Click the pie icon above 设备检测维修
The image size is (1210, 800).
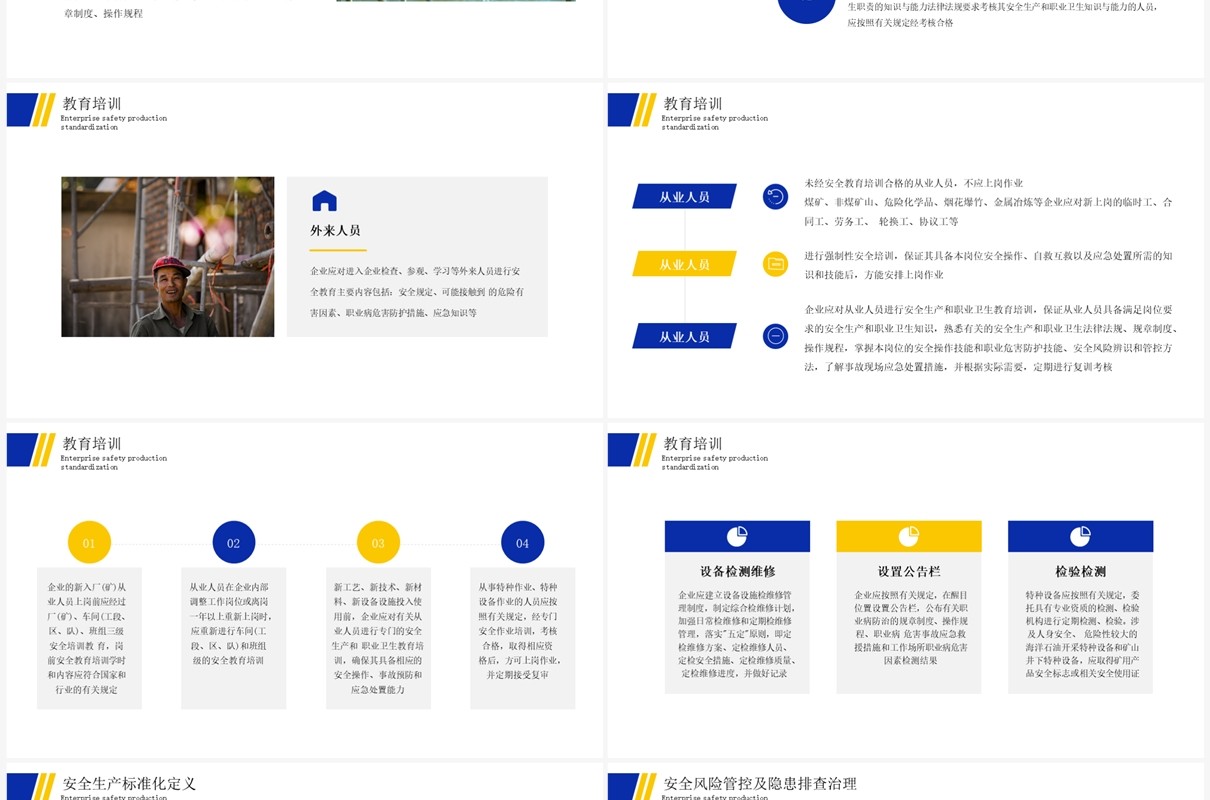[737, 537]
